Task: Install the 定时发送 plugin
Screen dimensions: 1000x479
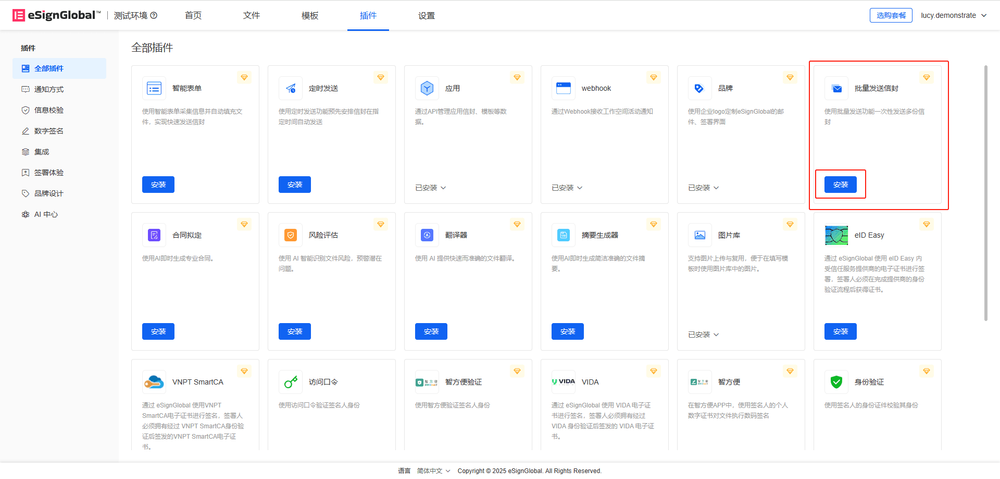Action: pyautogui.click(x=295, y=184)
